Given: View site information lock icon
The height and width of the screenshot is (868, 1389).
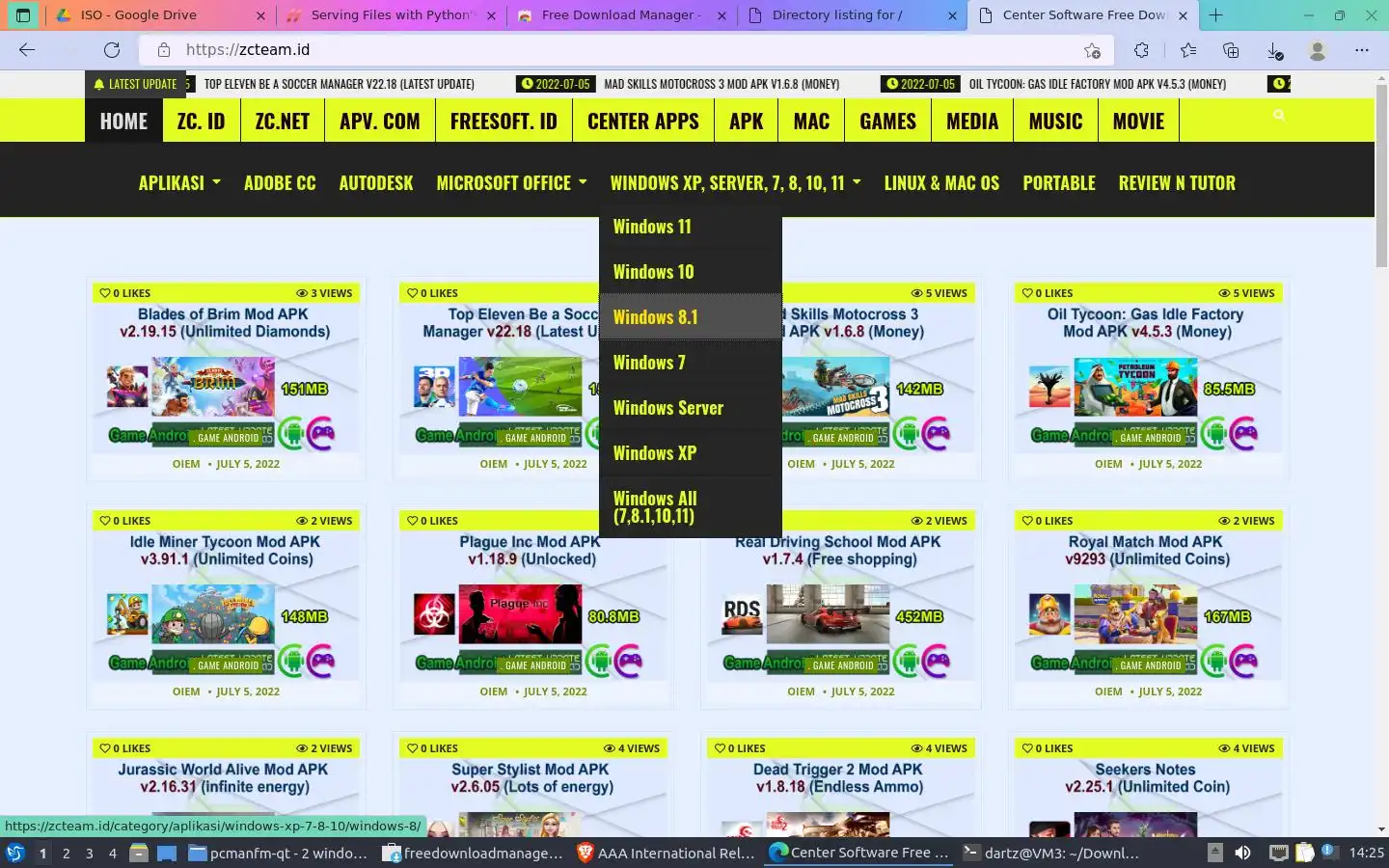Looking at the screenshot, I should (x=164, y=50).
